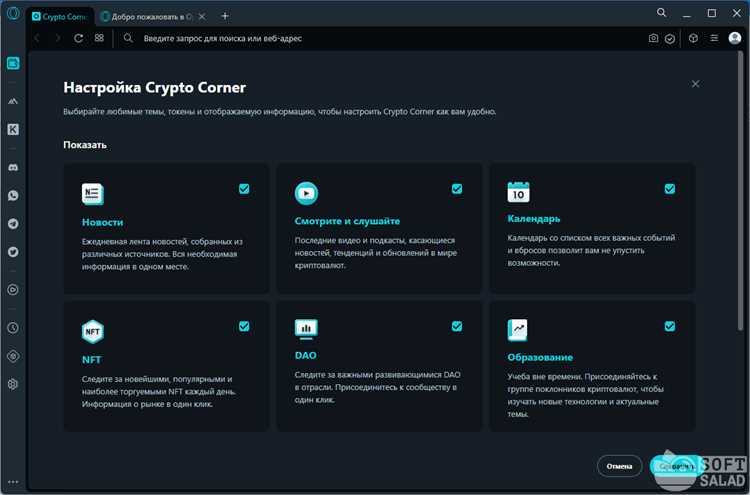Open the wallet icon in sidebar
750x495 pixels.
click(13, 356)
